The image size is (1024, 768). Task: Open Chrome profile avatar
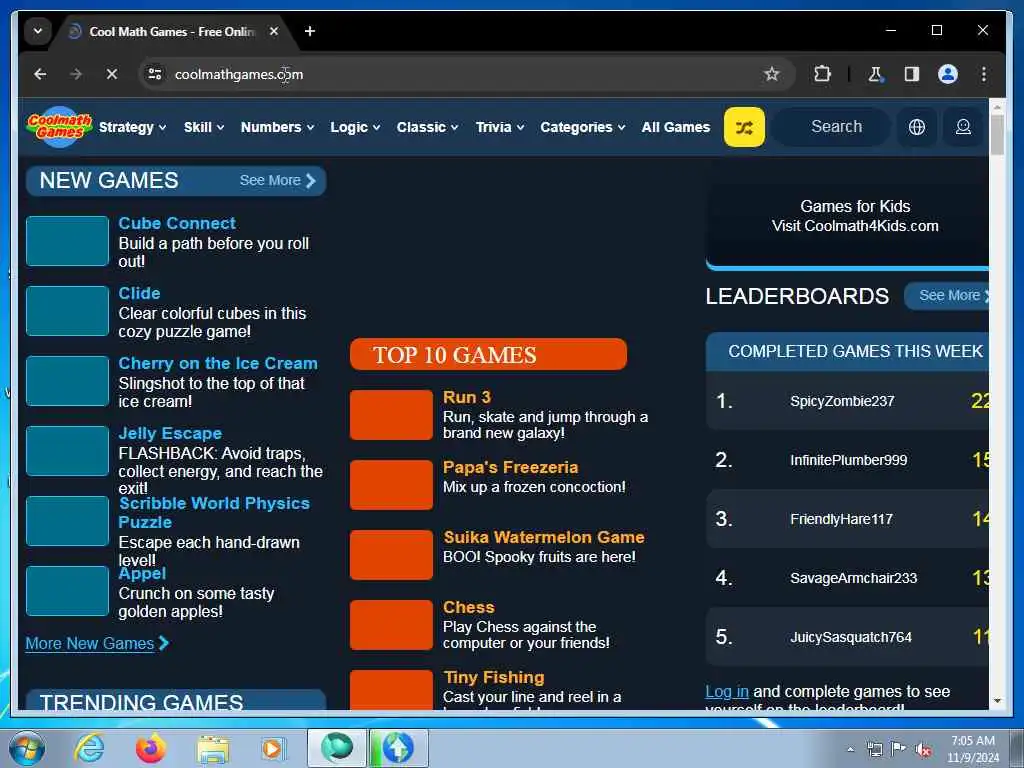pyautogui.click(x=948, y=74)
